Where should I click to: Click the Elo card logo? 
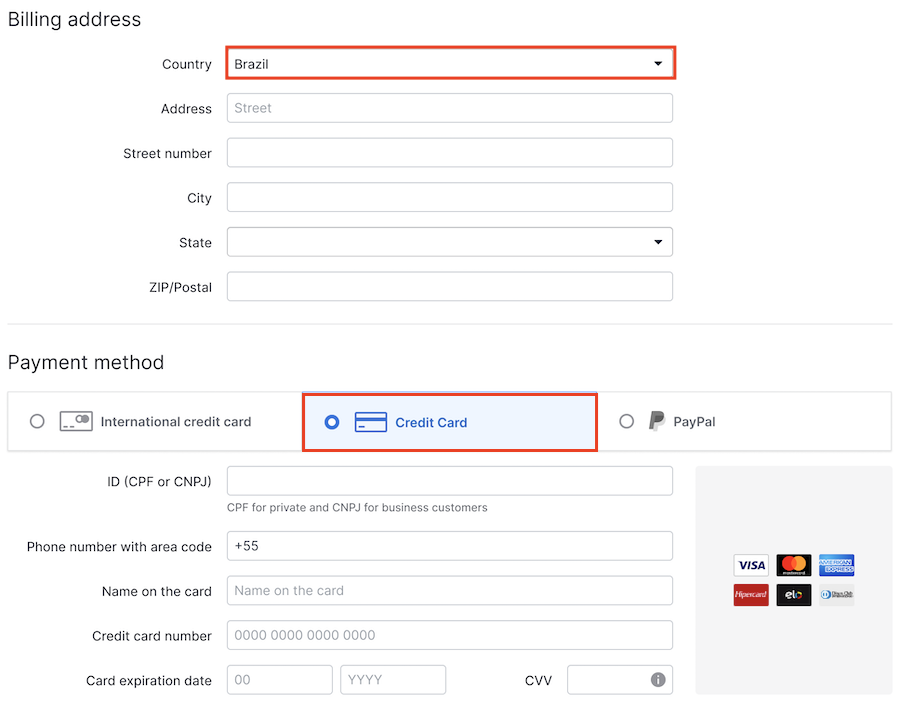coord(794,595)
